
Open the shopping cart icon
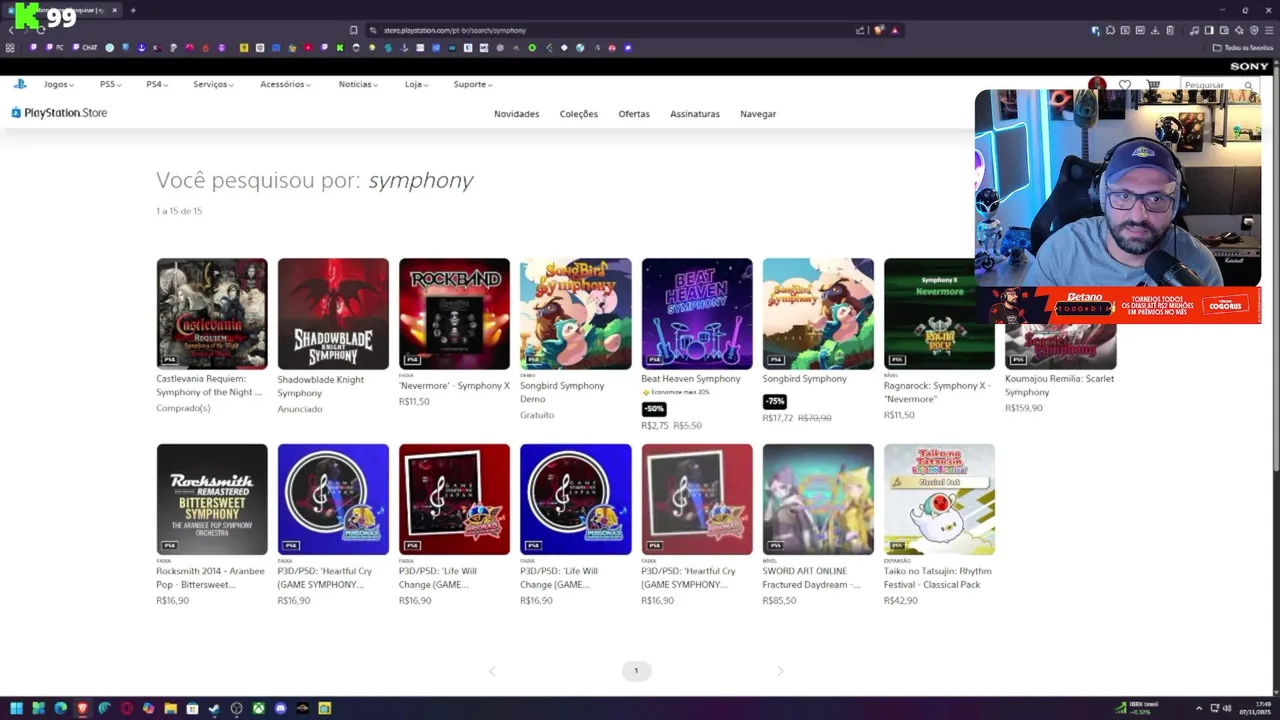click(x=1153, y=85)
